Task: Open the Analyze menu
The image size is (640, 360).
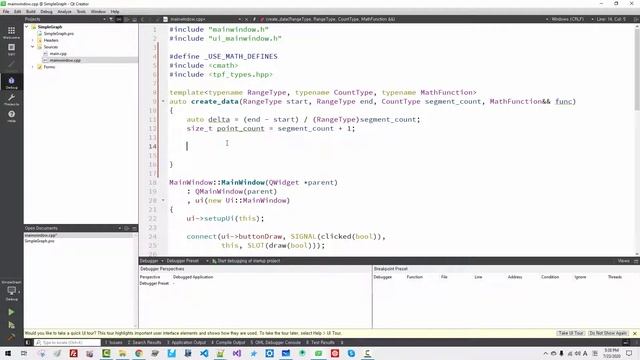Action: tap(64, 11)
